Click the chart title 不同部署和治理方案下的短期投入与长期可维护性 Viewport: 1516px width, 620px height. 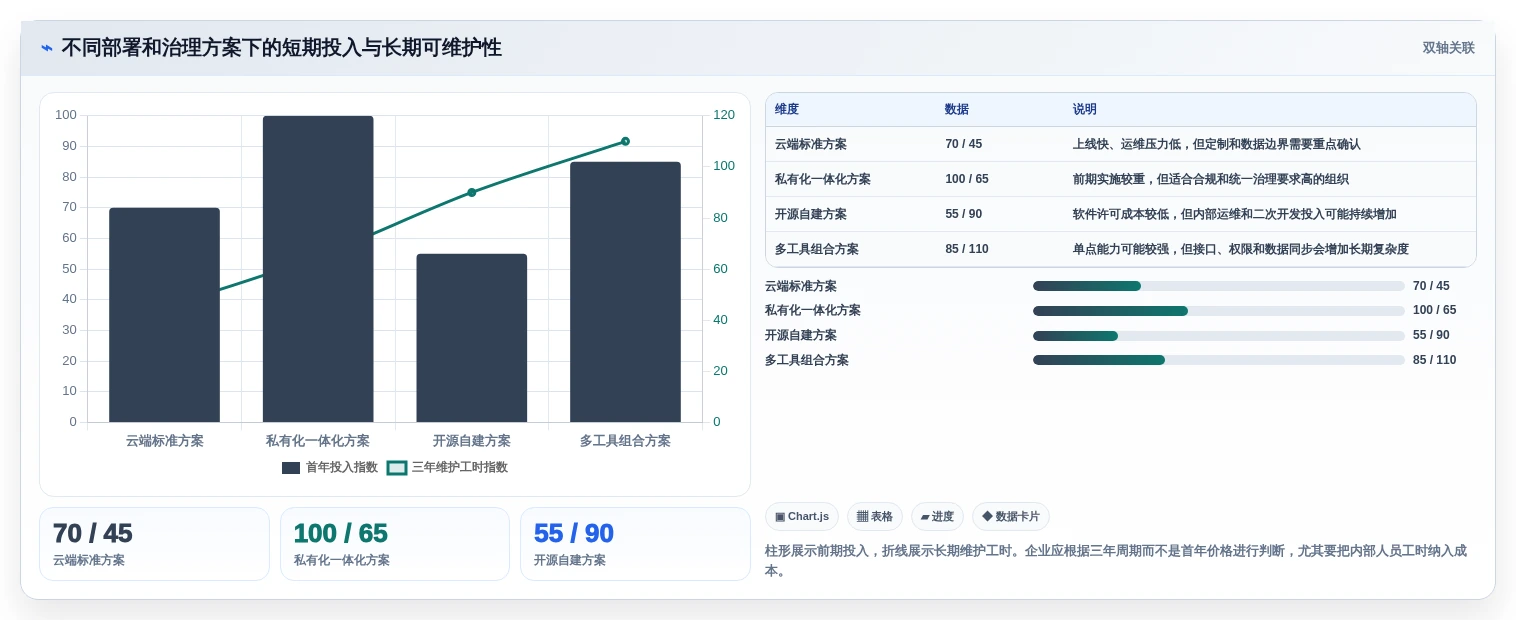pos(281,48)
